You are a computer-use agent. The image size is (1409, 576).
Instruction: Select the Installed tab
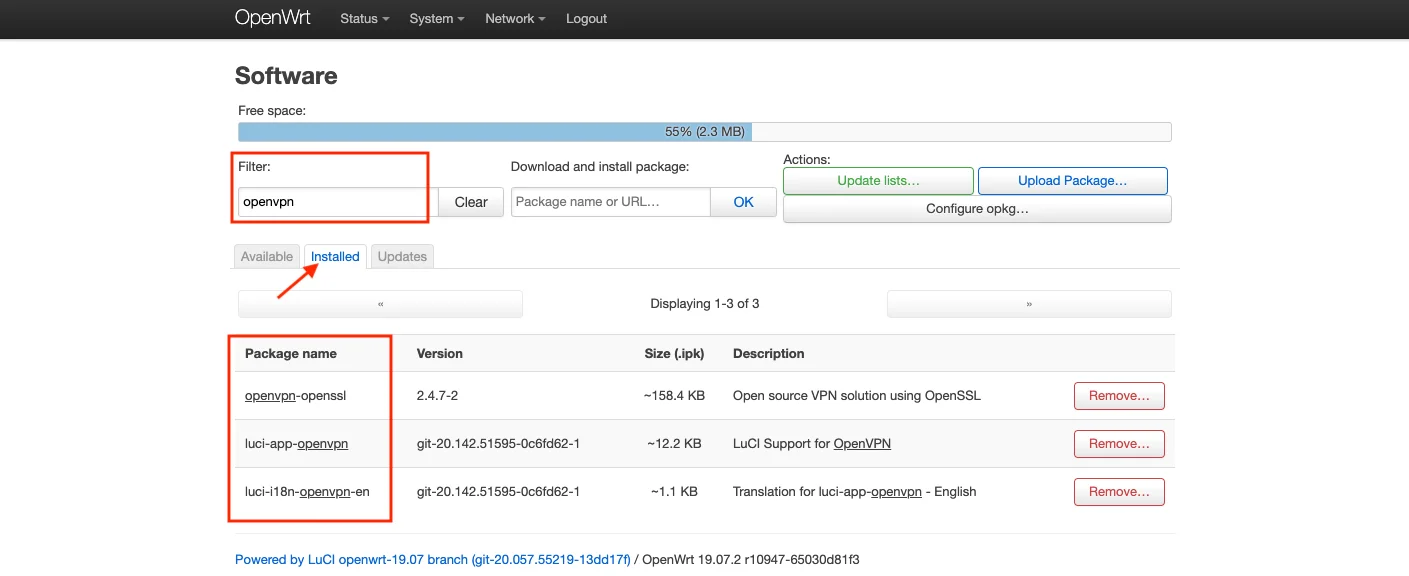click(x=335, y=257)
